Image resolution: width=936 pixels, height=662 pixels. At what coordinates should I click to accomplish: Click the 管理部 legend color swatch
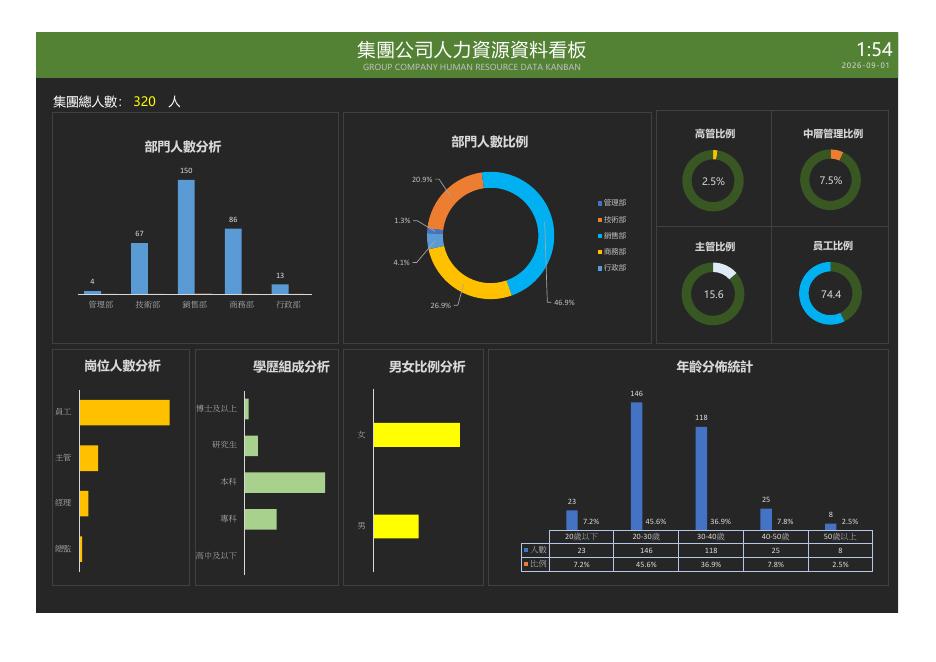(x=600, y=204)
